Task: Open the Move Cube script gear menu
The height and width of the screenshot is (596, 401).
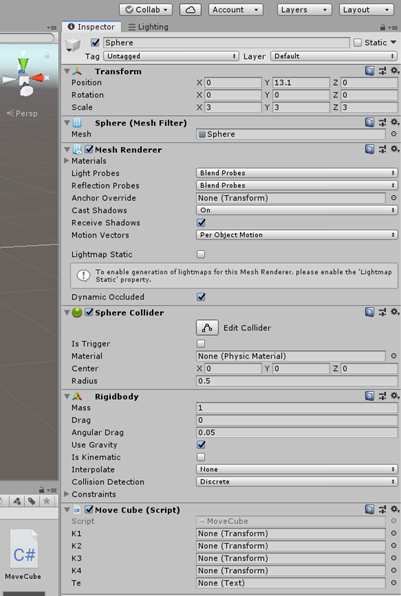Action: point(395,509)
